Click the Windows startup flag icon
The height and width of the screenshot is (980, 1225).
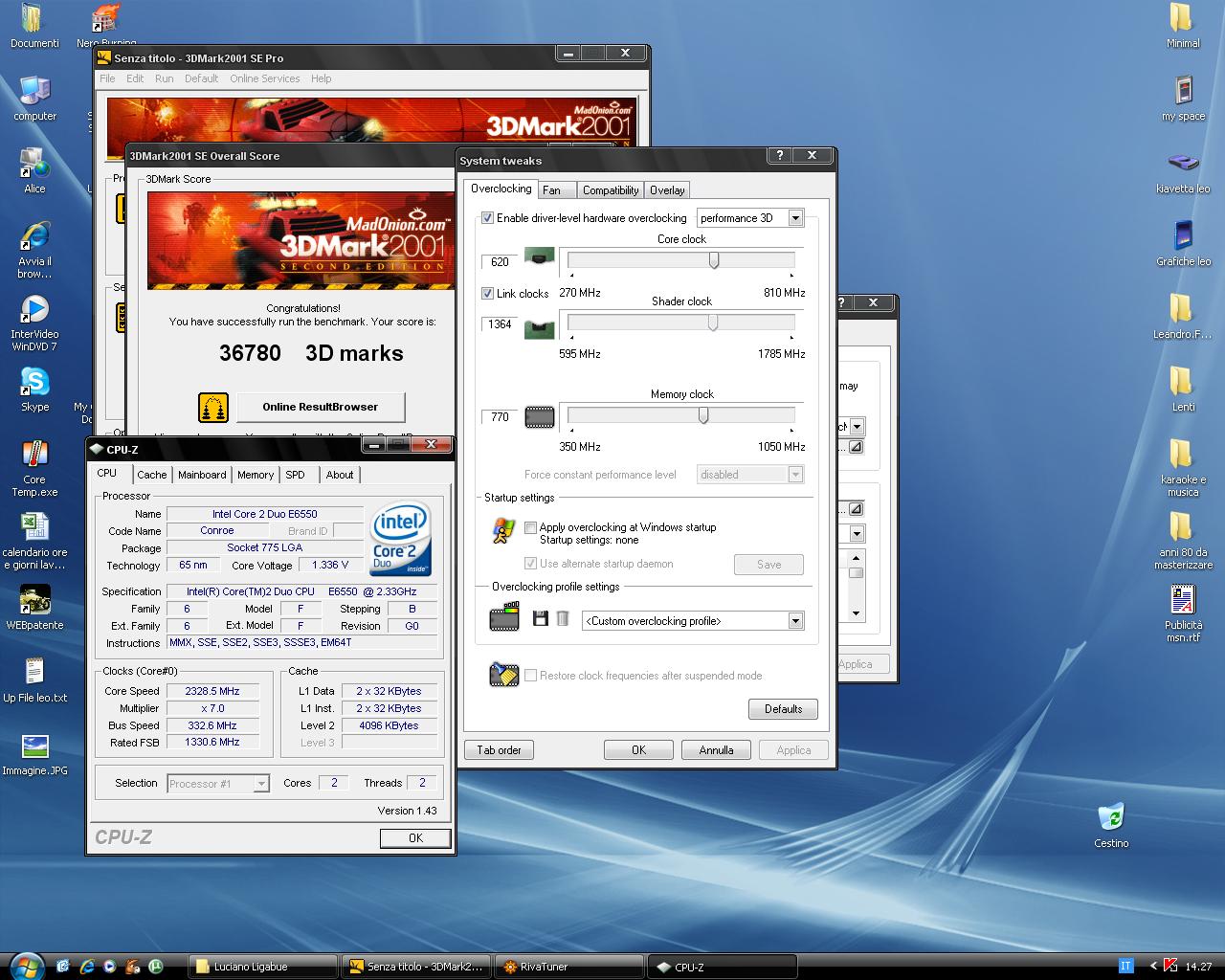(x=503, y=531)
